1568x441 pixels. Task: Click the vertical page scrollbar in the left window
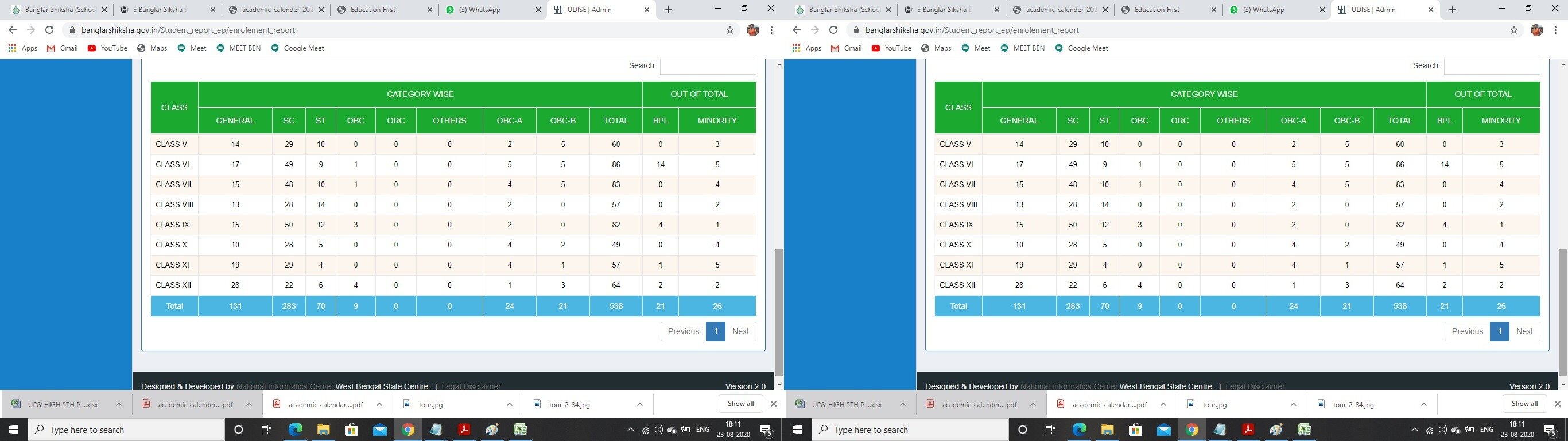tap(778, 311)
